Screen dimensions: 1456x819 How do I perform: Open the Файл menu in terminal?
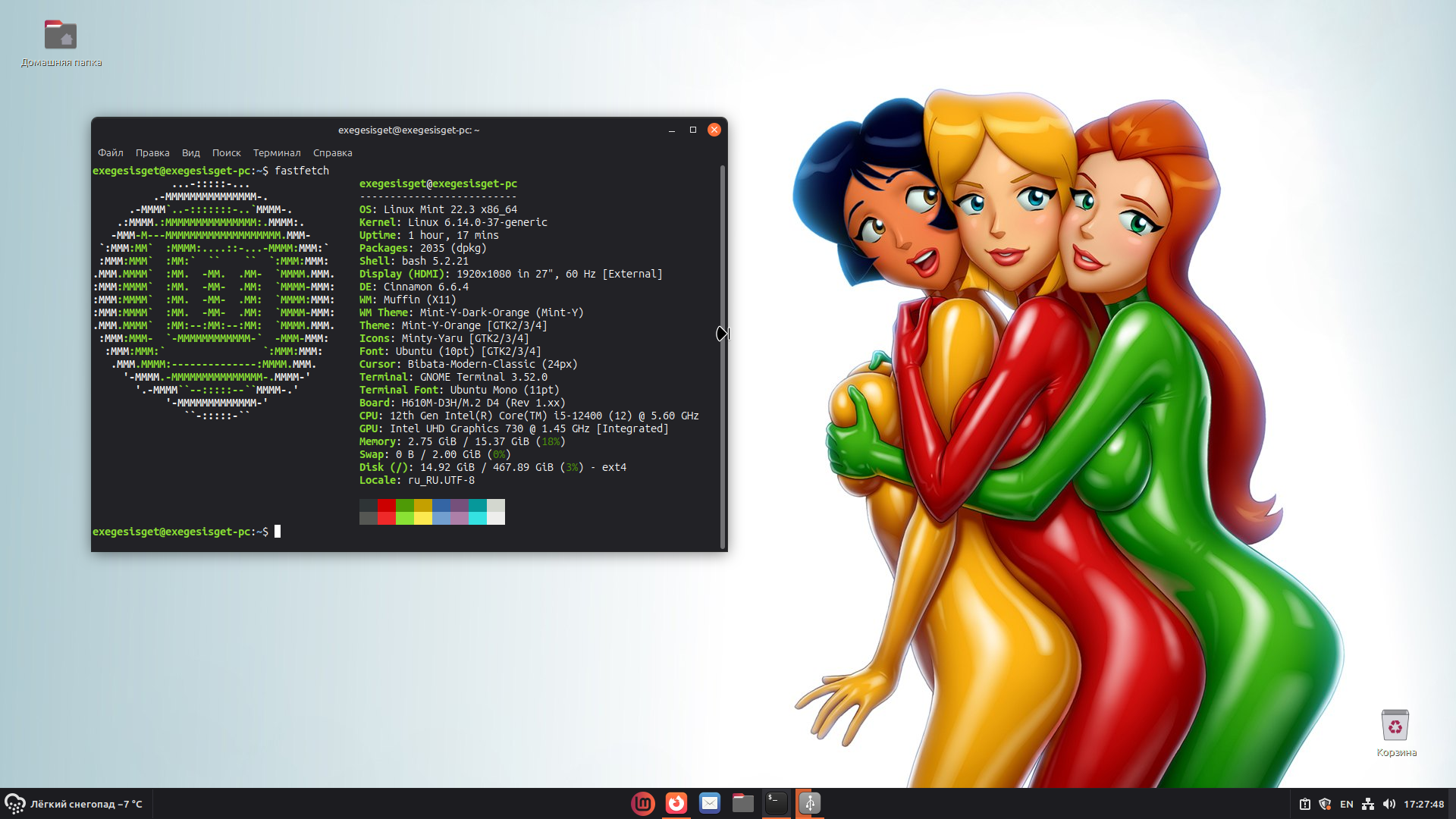tap(111, 152)
